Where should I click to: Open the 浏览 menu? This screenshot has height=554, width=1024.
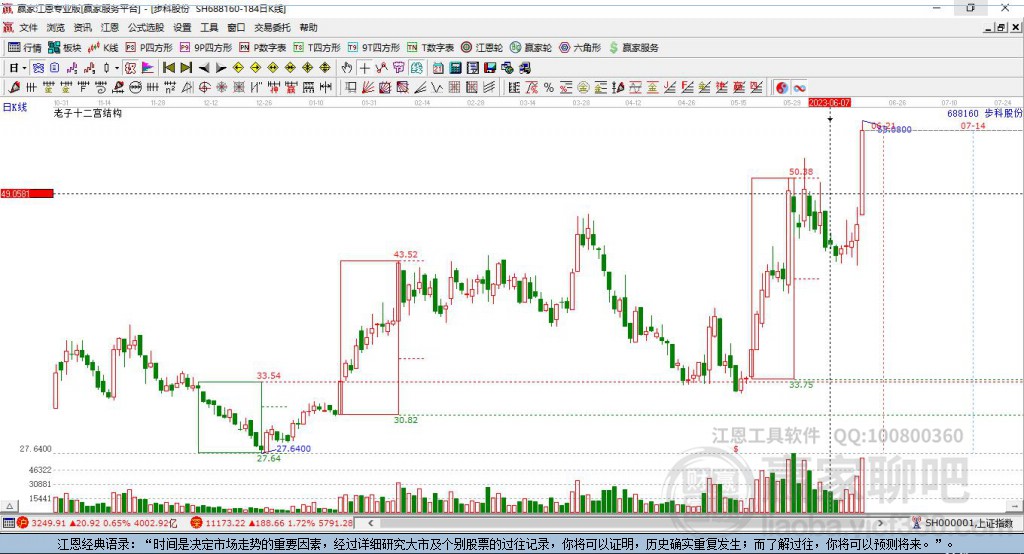[x=56, y=27]
